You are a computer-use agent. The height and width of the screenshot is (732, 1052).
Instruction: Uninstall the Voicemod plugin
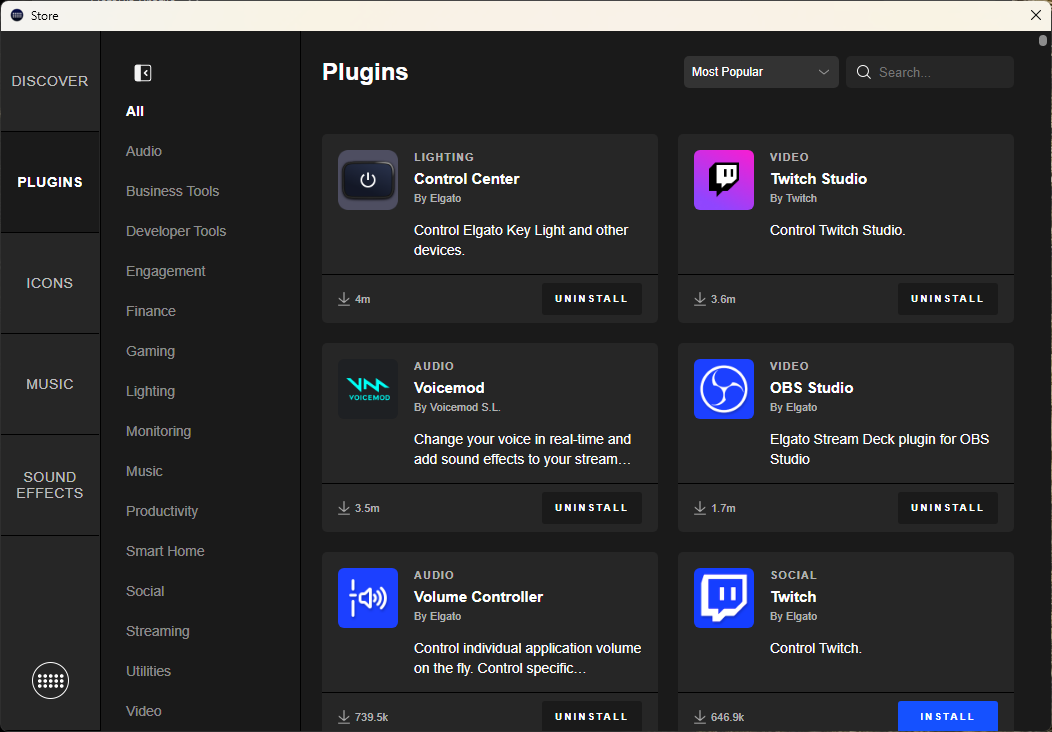pyautogui.click(x=591, y=508)
